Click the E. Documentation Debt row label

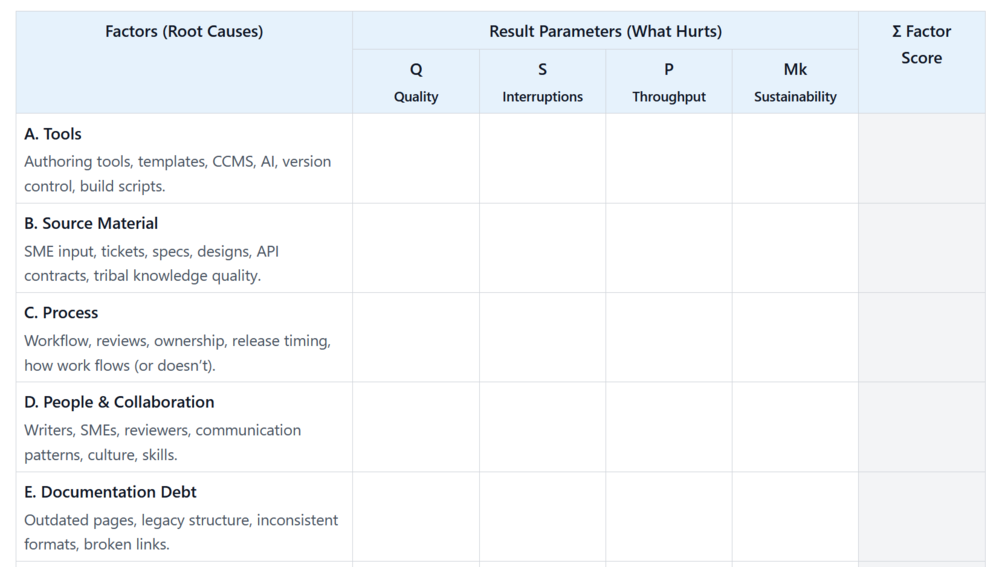pyautogui.click(x=110, y=492)
